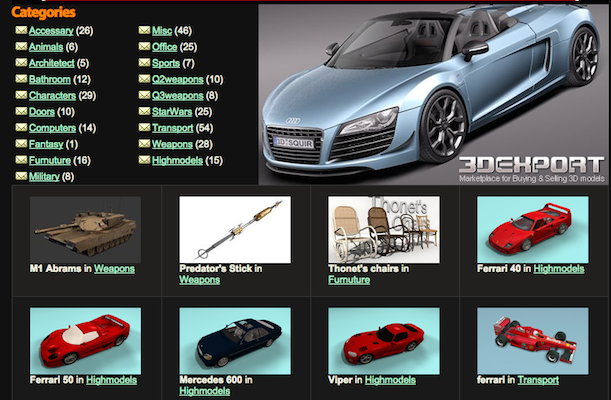
Task: Click the envelope icon beside Office
Action: point(144,47)
